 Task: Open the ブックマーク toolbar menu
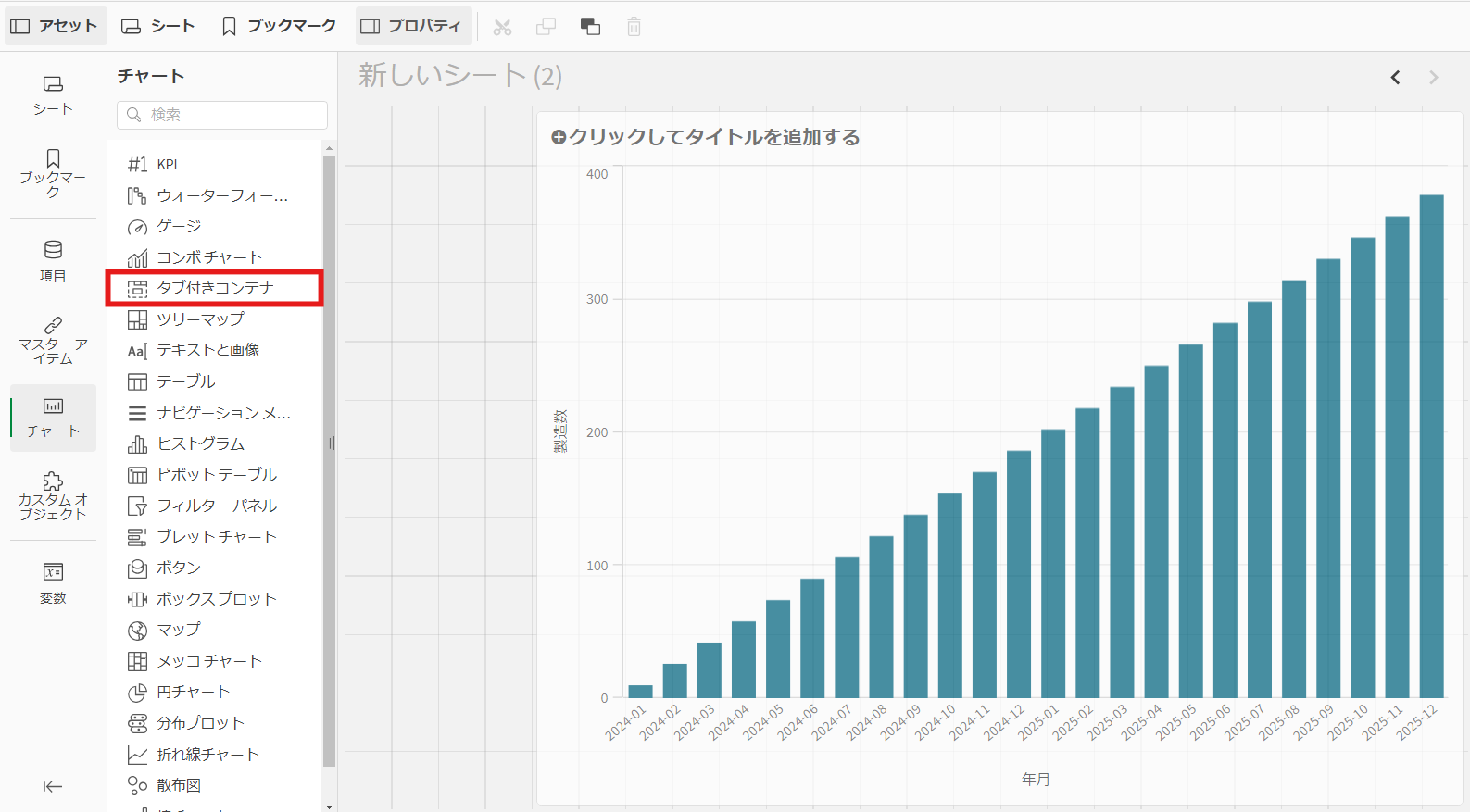(279, 26)
